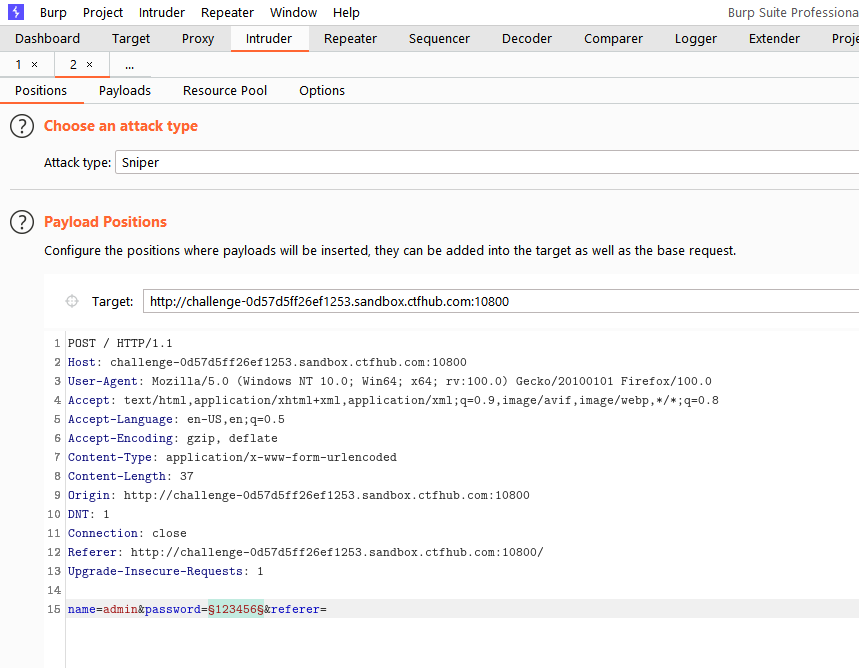
Task: Open help for Choose an attack type
Action: click(22, 126)
